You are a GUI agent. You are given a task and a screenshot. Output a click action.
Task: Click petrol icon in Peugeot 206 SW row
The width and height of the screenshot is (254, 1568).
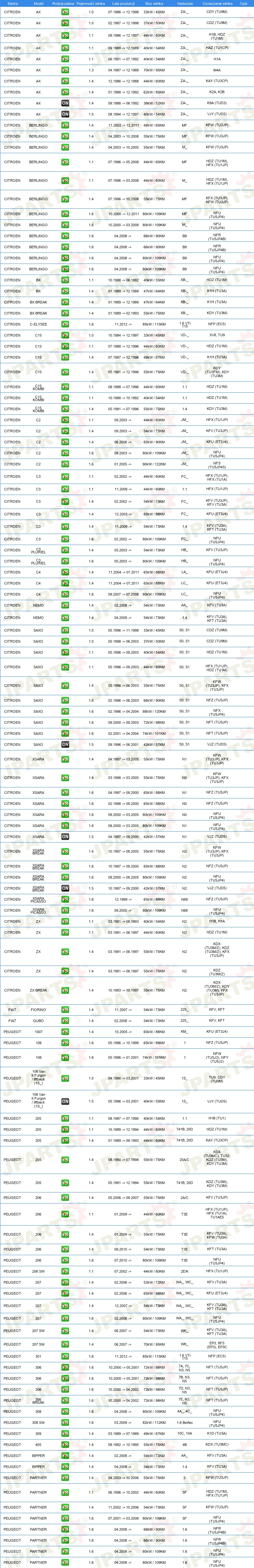(65, 1272)
